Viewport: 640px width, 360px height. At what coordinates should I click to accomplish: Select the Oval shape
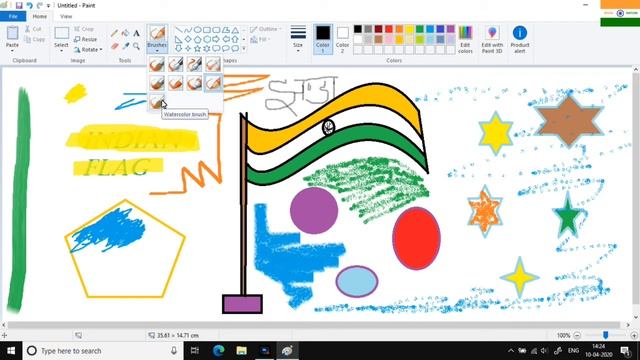click(x=198, y=30)
